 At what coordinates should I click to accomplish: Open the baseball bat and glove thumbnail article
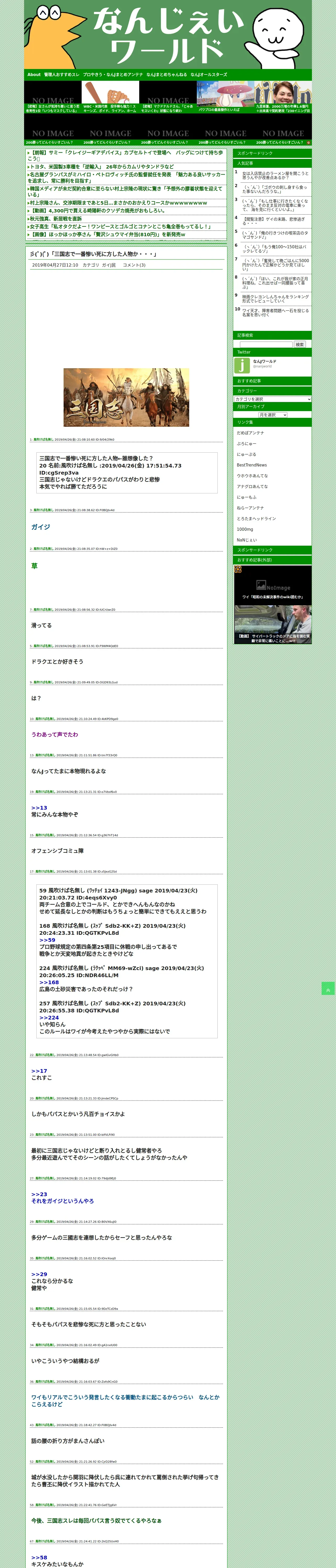tap(110, 97)
